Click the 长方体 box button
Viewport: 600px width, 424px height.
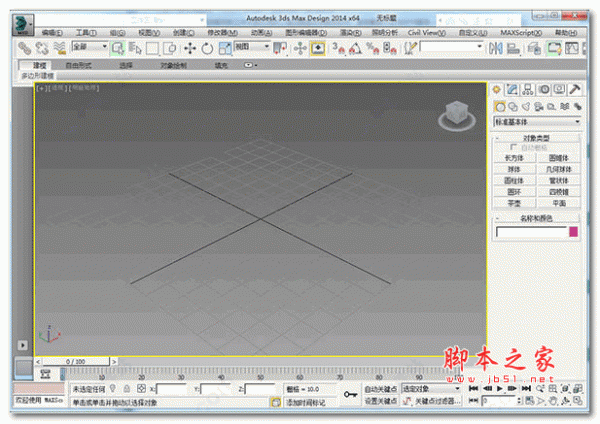(515, 158)
